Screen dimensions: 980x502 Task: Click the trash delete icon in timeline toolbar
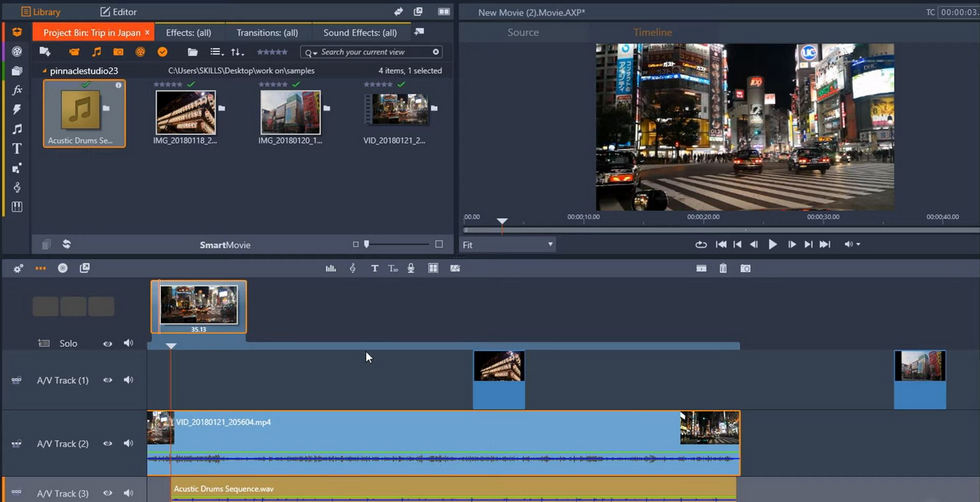click(723, 268)
